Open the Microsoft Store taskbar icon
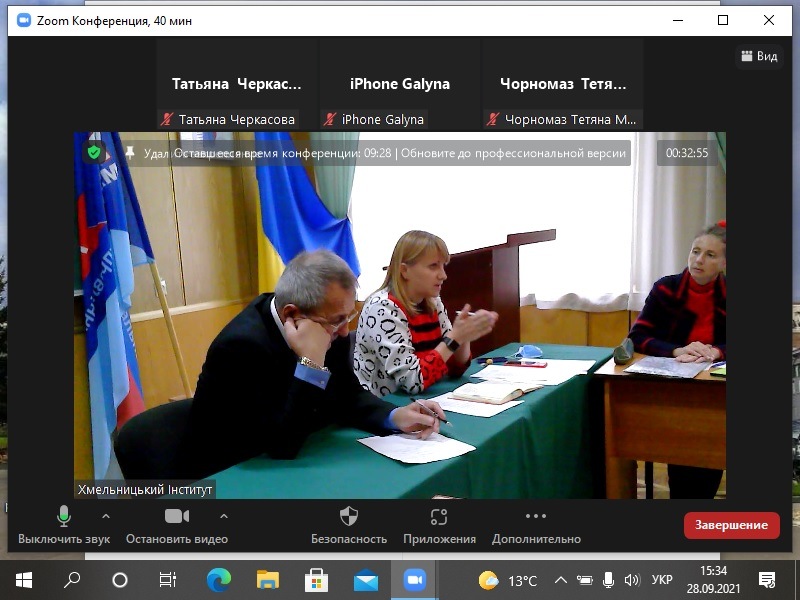Screen dimensions: 800x600 pyautogui.click(x=317, y=580)
